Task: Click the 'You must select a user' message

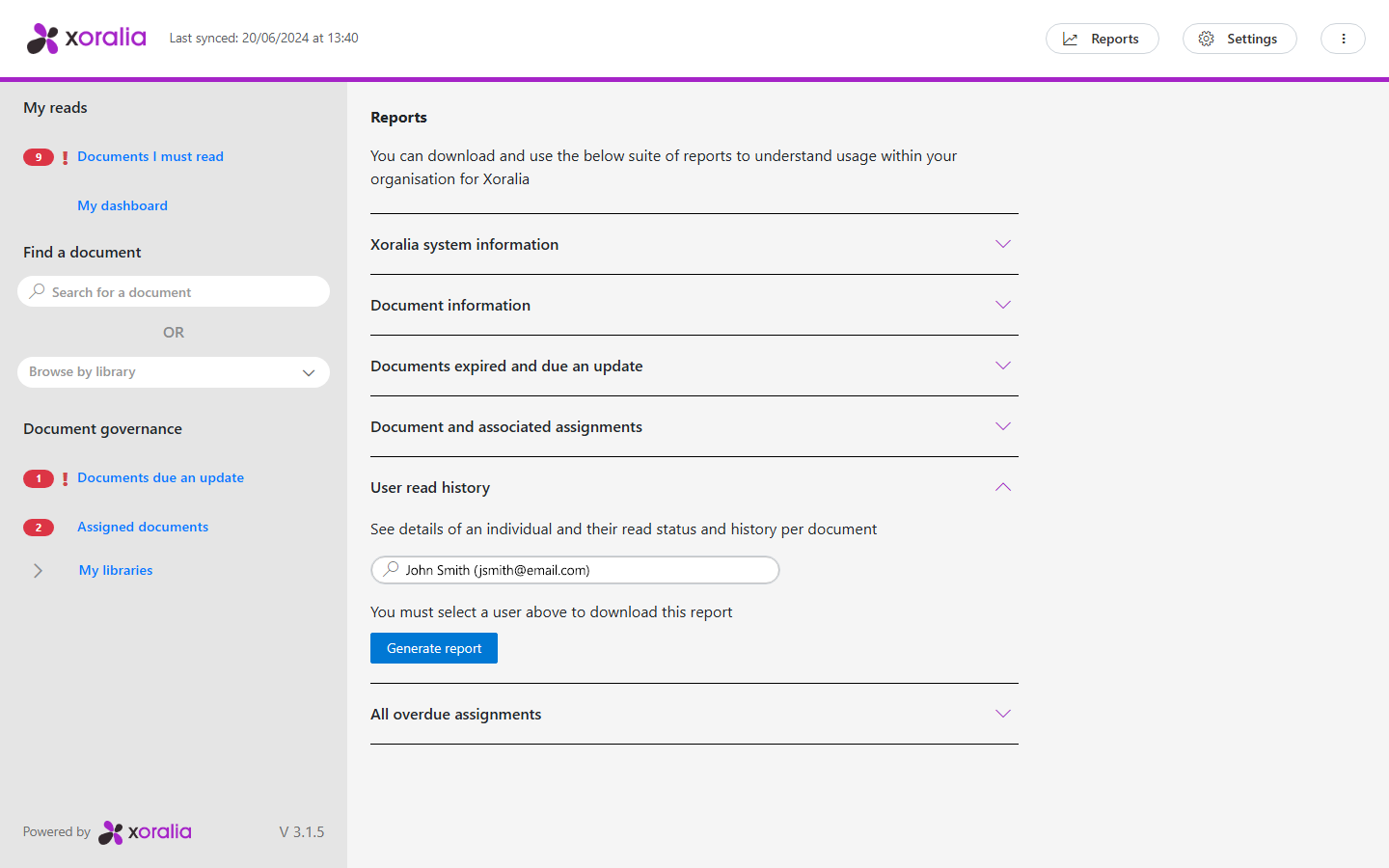Action: (x=551, y=611)
